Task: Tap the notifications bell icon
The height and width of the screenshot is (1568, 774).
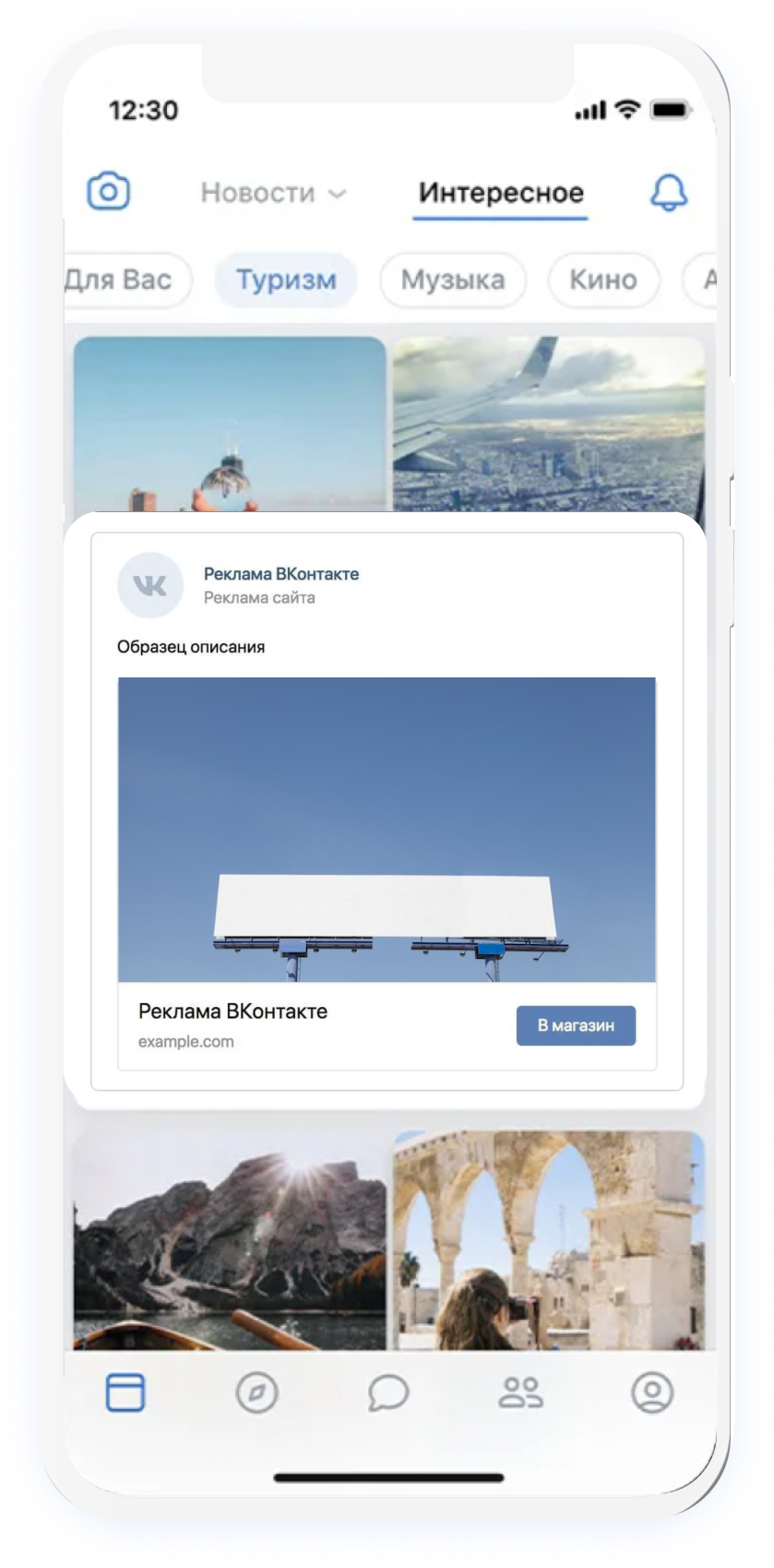Action: 669,192
